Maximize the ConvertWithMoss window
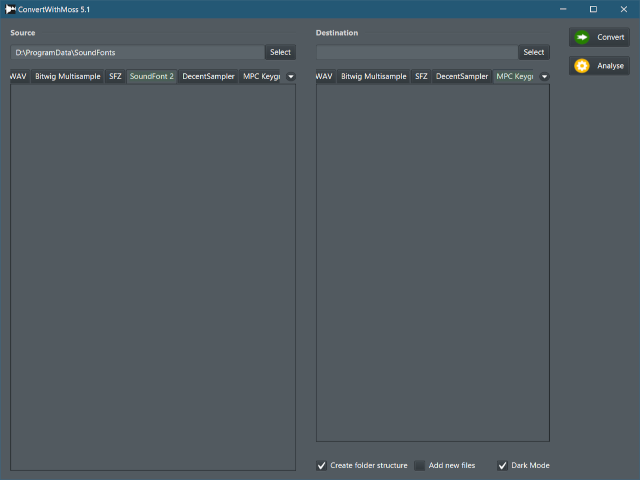640x480 pixels. pyautogui.click(x=593, y=9)
